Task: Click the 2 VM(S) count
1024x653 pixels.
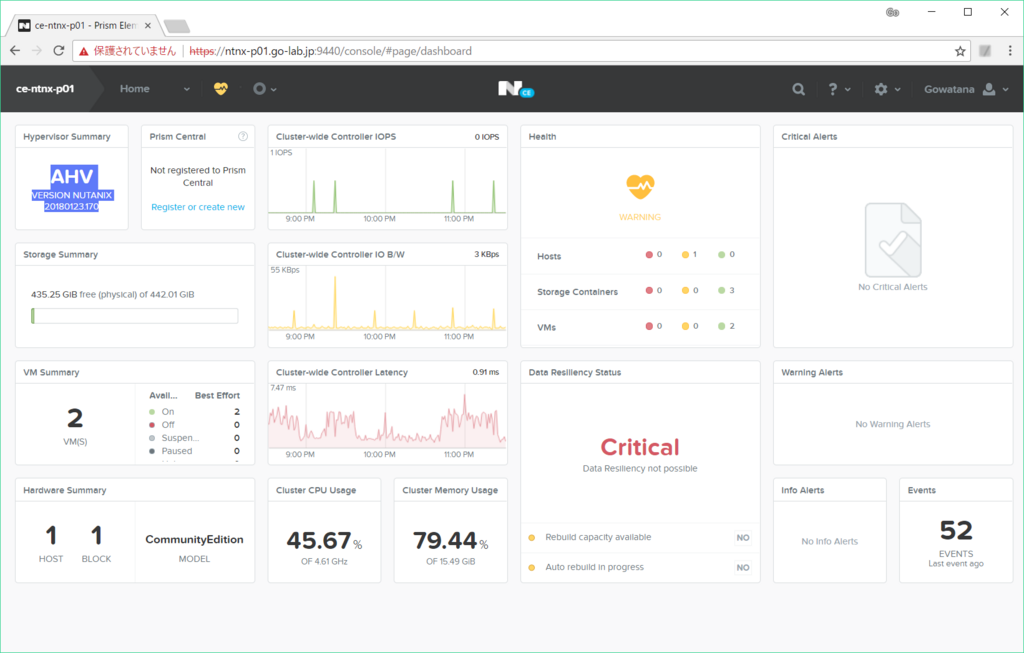Action: [x=75, y=419]
